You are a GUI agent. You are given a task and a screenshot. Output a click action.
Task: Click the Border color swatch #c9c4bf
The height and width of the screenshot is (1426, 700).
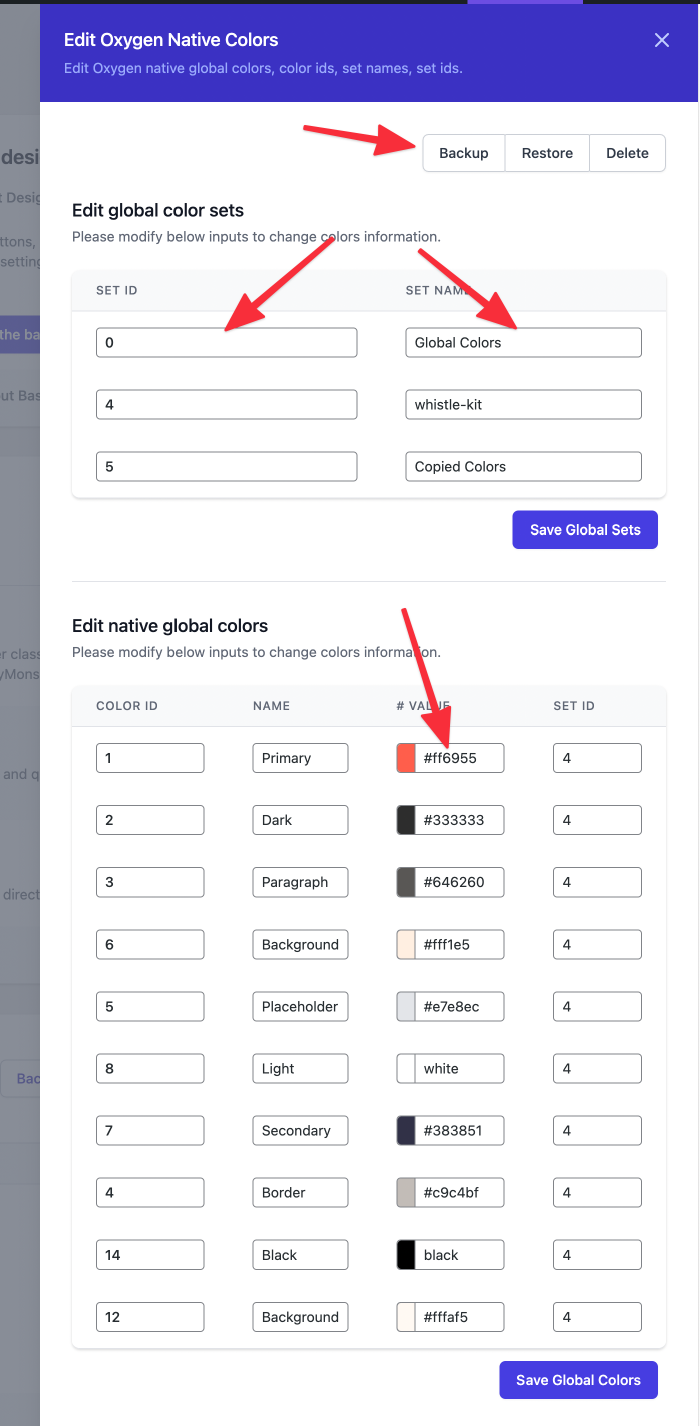pyautogui.click(x=404, y=1192)
